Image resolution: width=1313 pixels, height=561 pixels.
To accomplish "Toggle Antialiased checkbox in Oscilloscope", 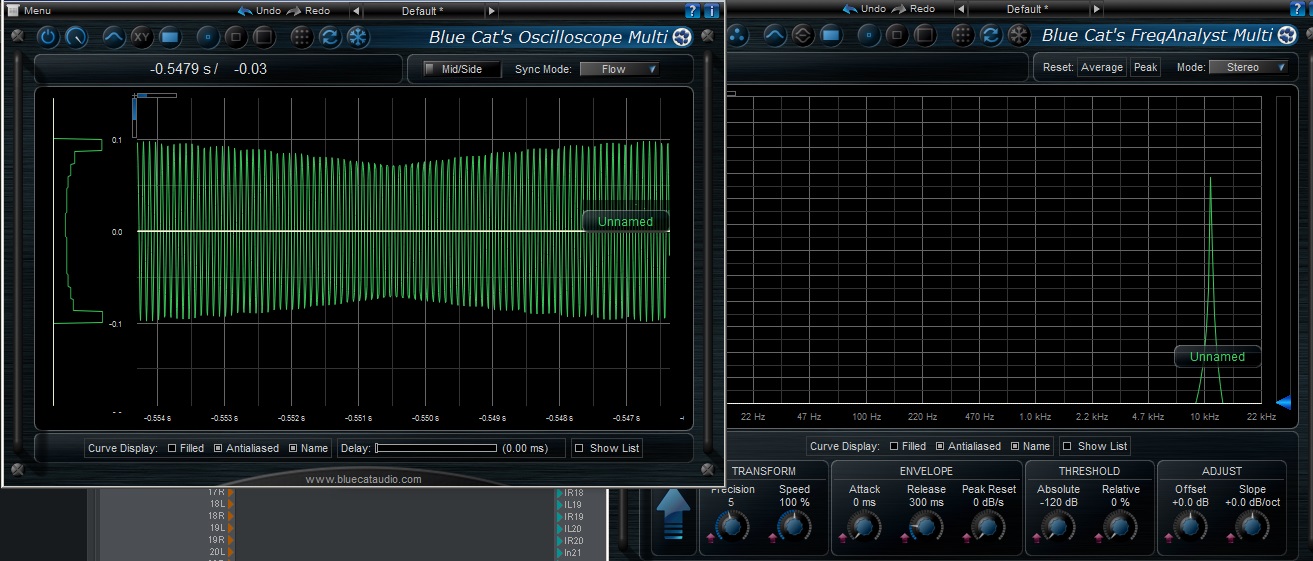I will coord(218,448).
